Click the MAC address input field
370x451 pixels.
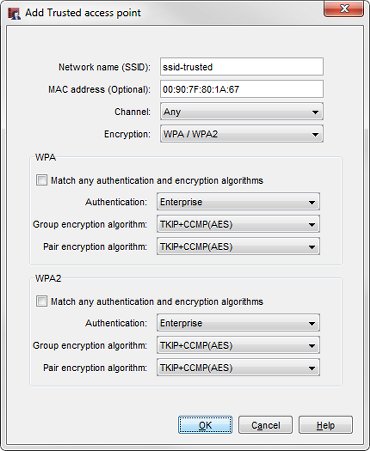pyautogui.click(x=242, y=89)
